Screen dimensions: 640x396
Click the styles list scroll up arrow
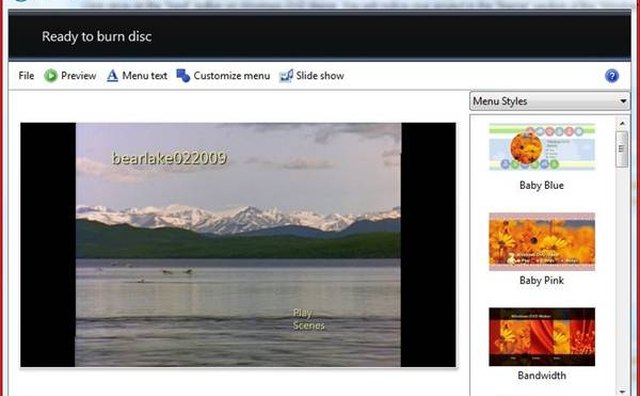(x=622, y=123)
